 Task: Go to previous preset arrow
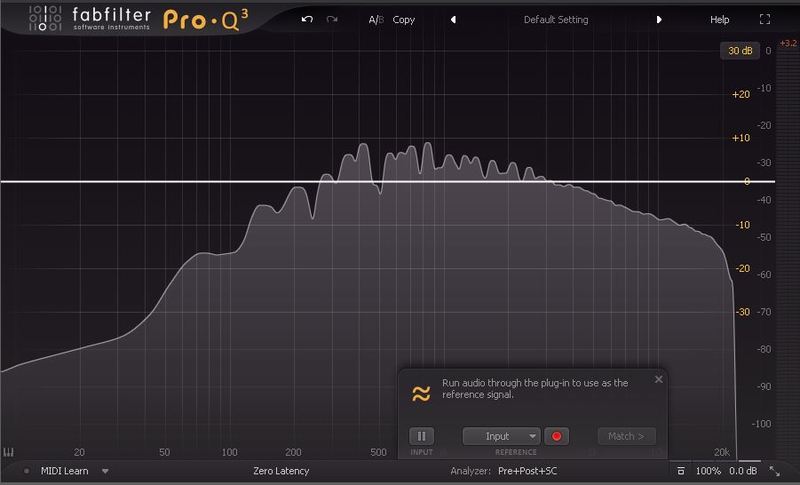click(453, 20)
